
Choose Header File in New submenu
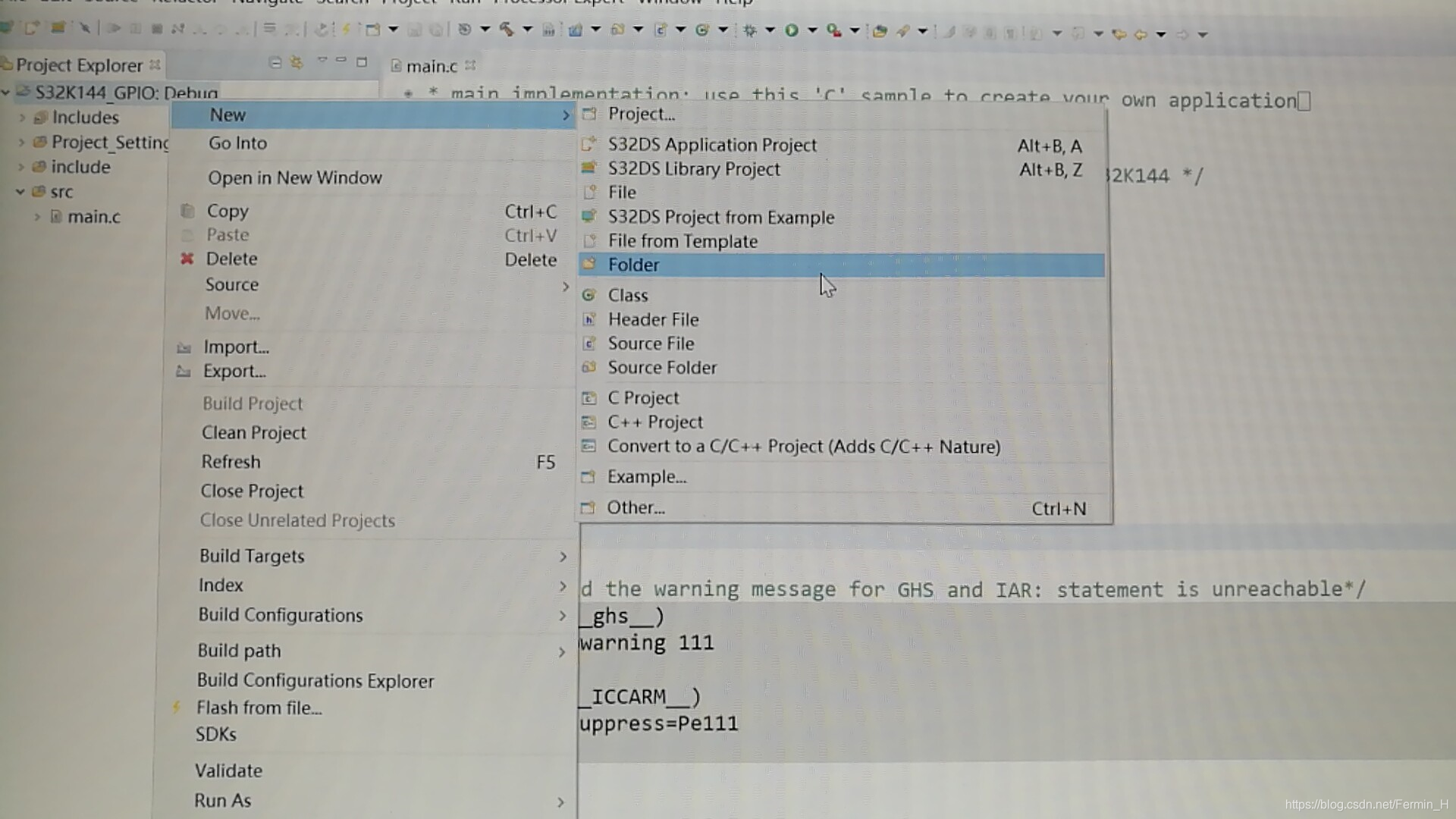(841, 319)
